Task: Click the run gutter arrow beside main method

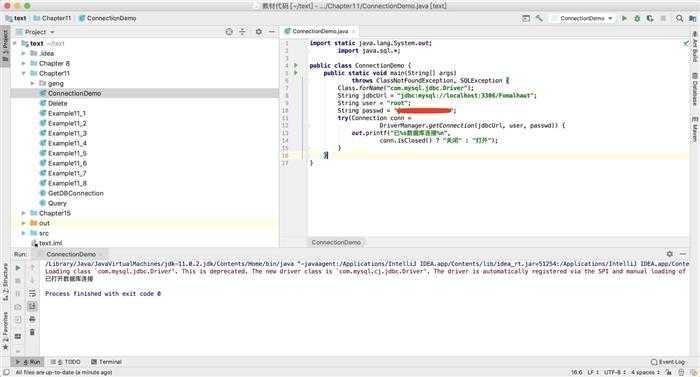Action: click(295, 73)
